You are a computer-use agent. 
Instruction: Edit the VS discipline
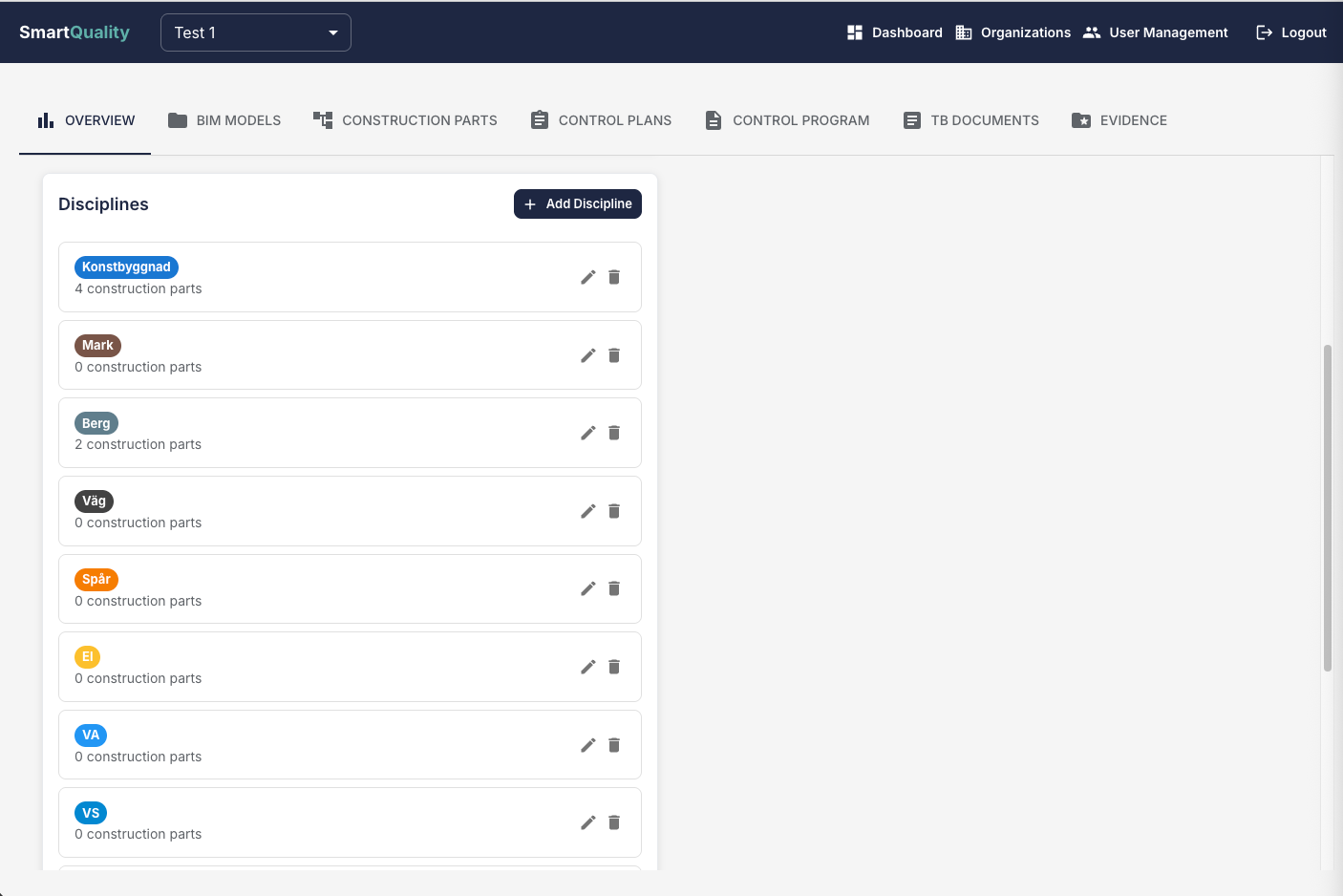click(588, 822)
